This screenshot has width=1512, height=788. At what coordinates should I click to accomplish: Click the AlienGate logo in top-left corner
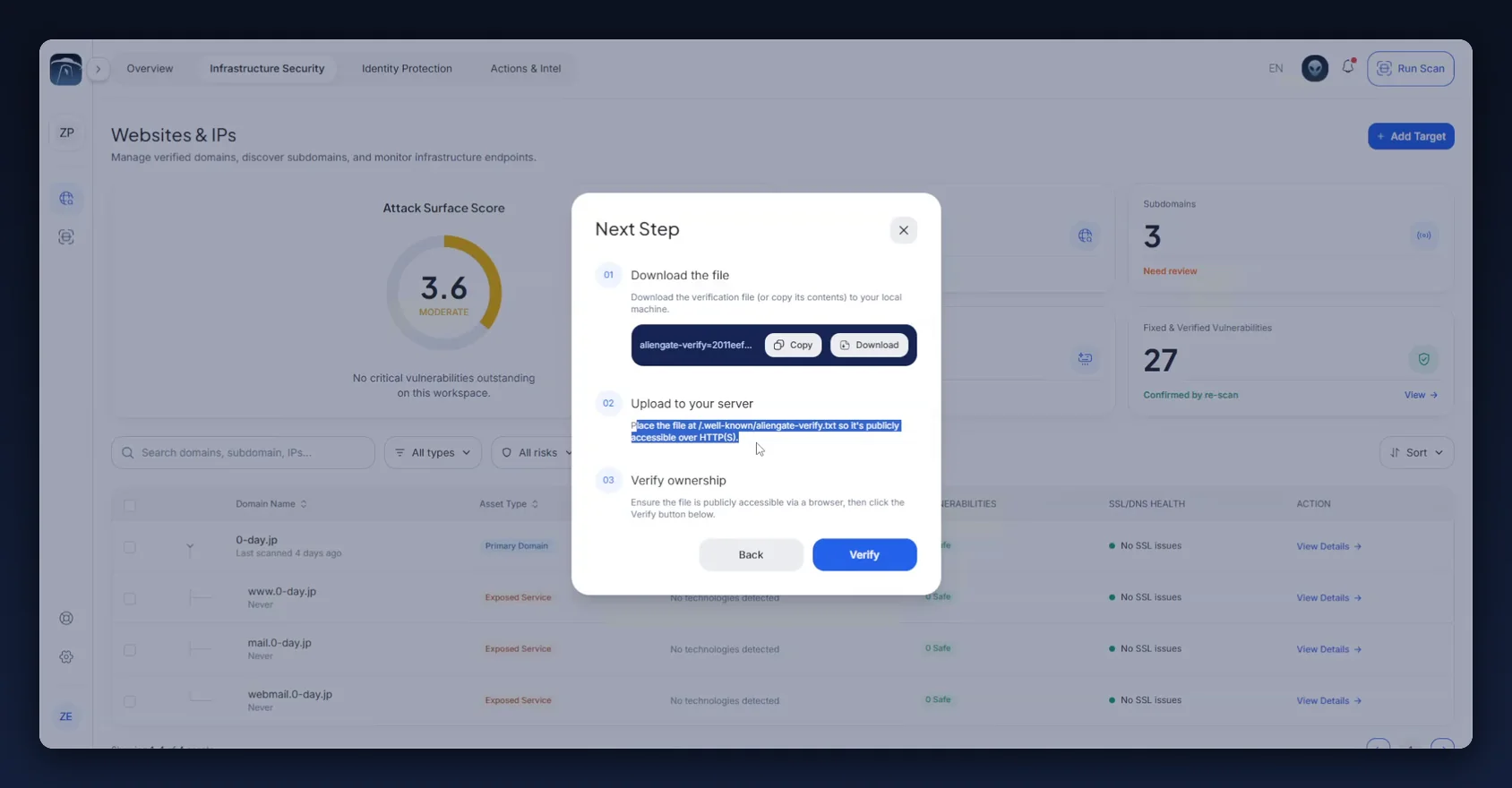click(65, 69)
